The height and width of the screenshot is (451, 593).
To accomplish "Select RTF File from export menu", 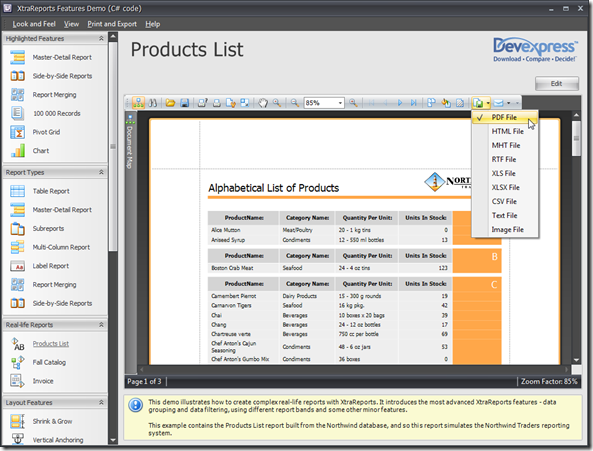I will click(x=505, y=160).
